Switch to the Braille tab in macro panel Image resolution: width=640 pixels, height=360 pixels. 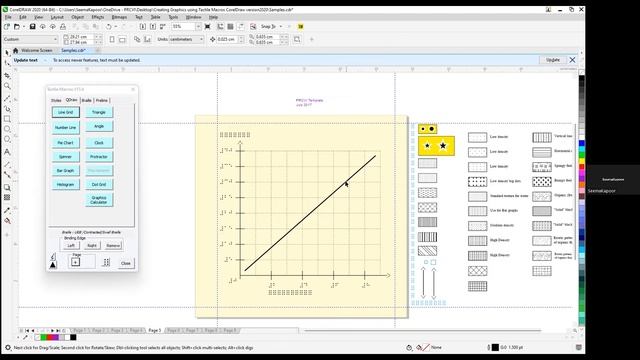click(87, 100)
